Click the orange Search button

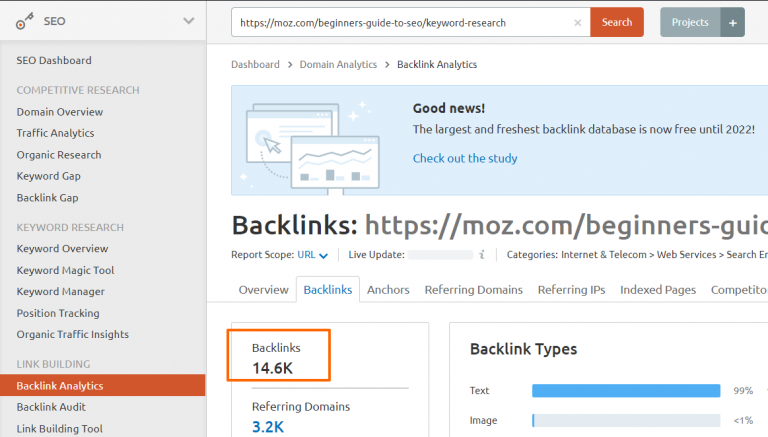(617, 22)
